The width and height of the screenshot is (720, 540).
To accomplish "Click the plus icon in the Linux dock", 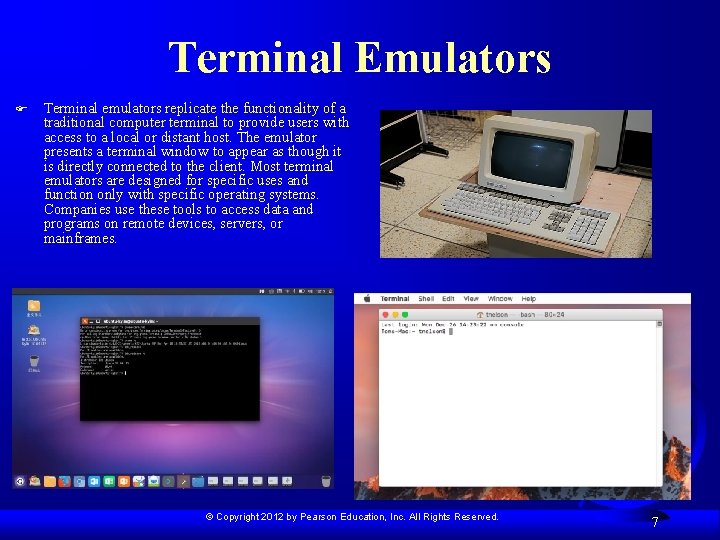I will (x=287, y=481).
